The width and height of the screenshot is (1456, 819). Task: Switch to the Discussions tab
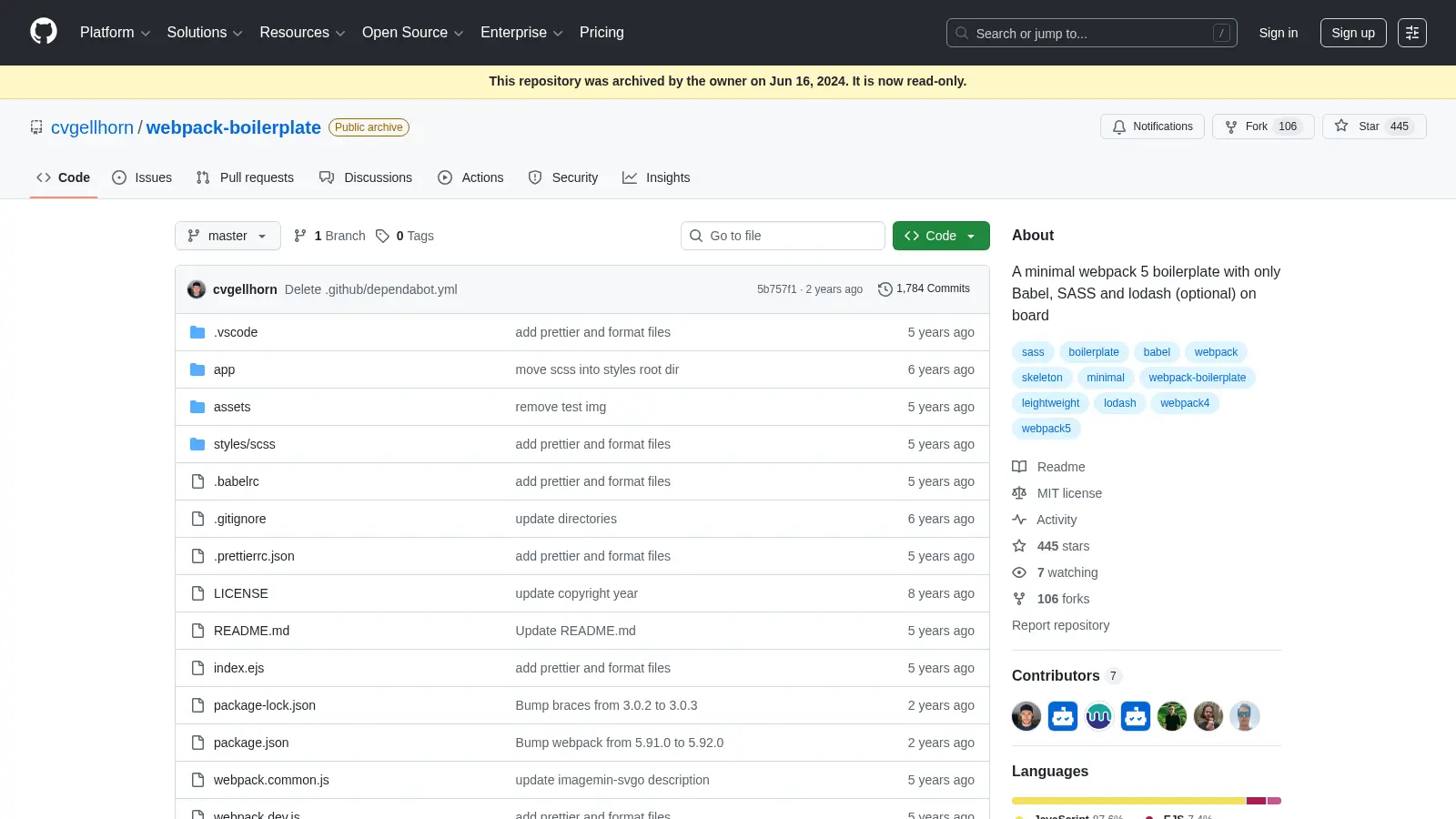click(x=366, y=177)
